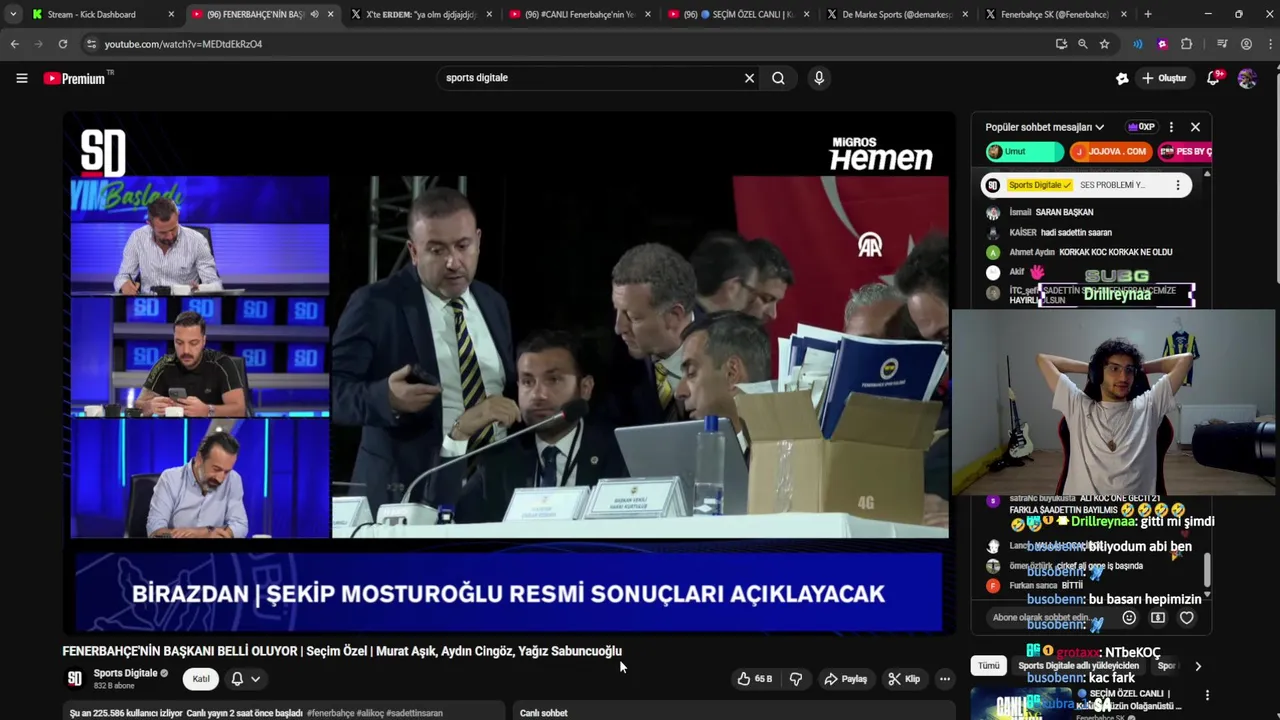Screen dimensions: 1280x720
Task: Click in the YouTube search field
Action: 590,78
